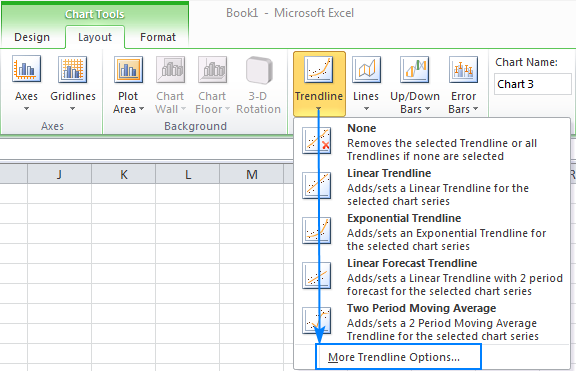Open the Chart Floor dropdown arrow
The width and height of the screenshot is (576, 371).
(227, 109)
